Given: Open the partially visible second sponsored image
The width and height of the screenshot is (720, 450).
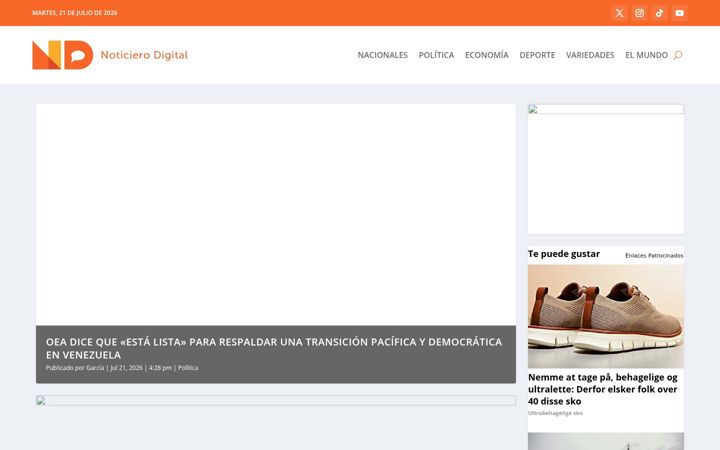Looking at the screenshot, I should pos(606,441).
